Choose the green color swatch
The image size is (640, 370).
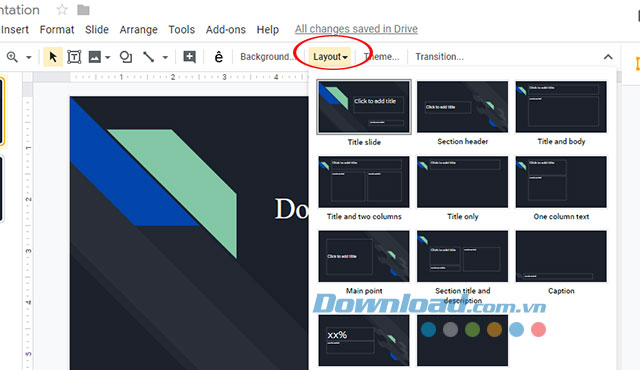coord(472,329)
